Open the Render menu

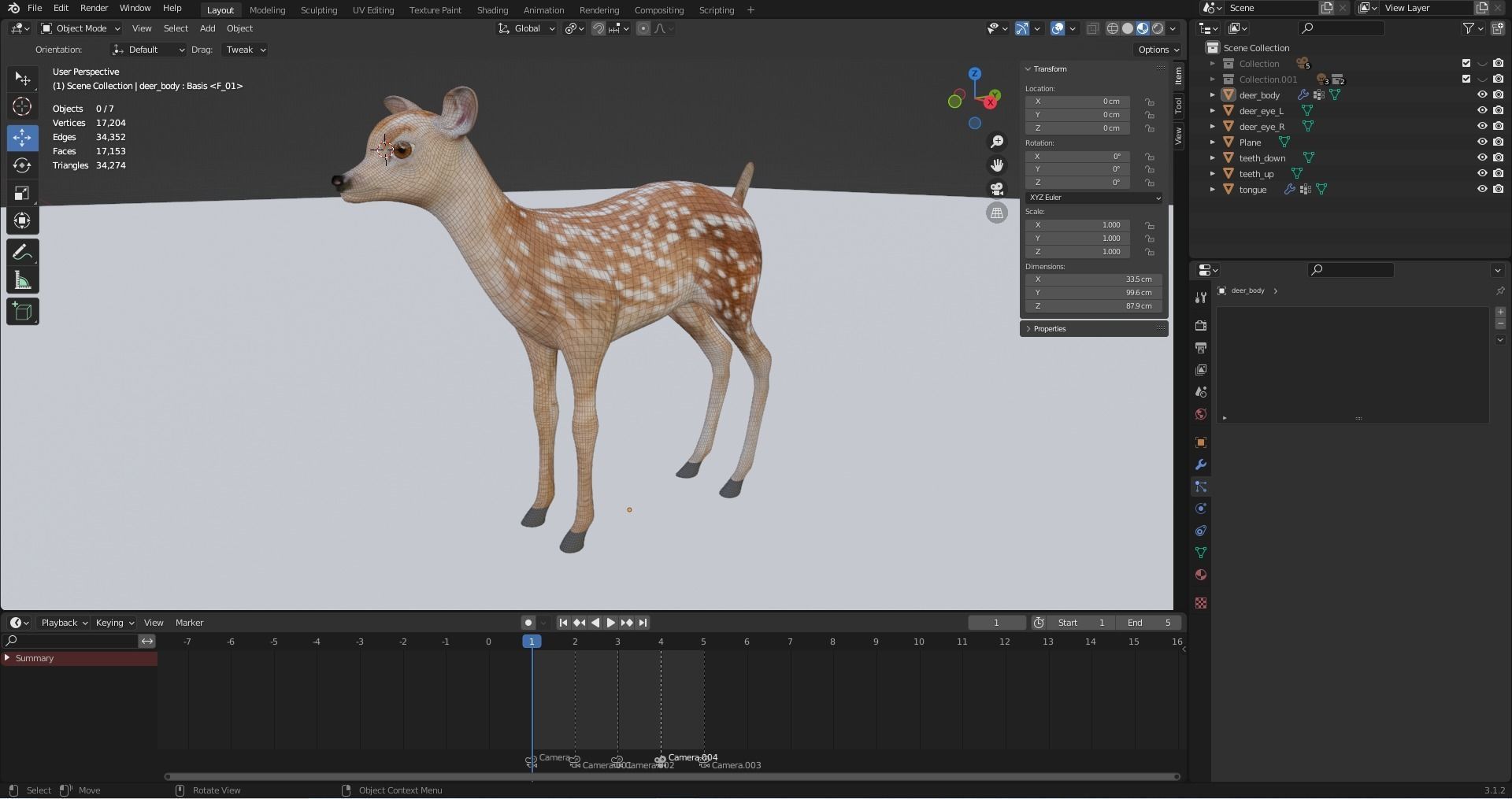point(94,8)
